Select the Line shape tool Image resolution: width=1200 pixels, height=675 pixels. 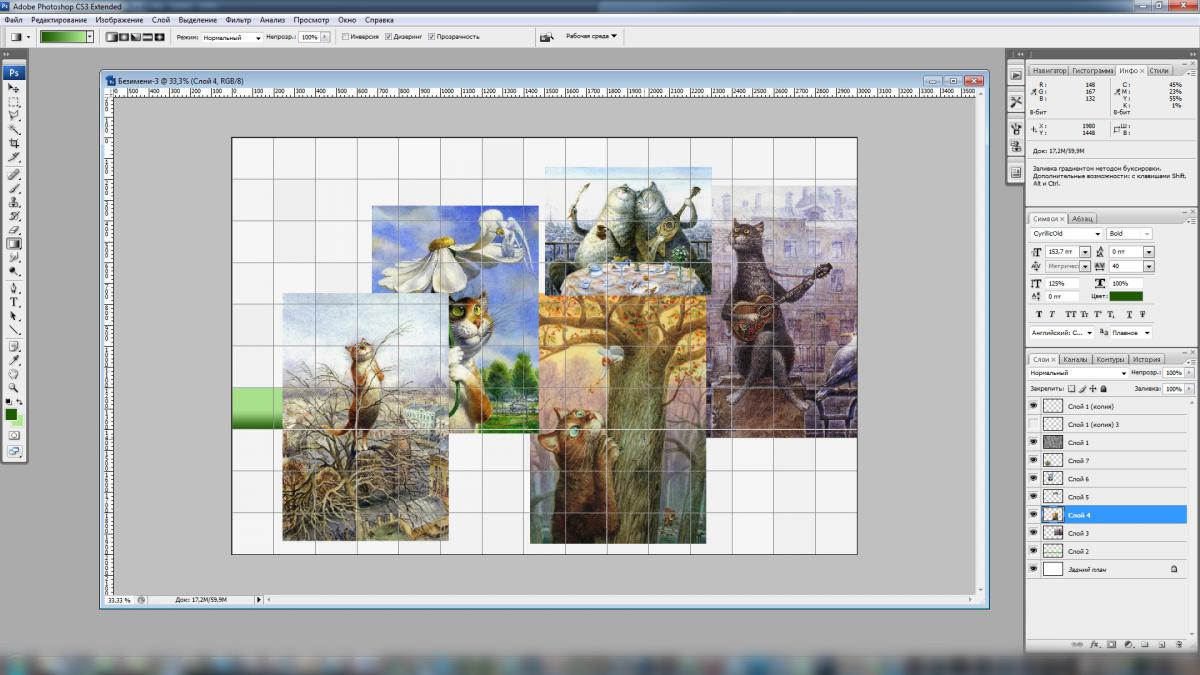pos(14,329)
